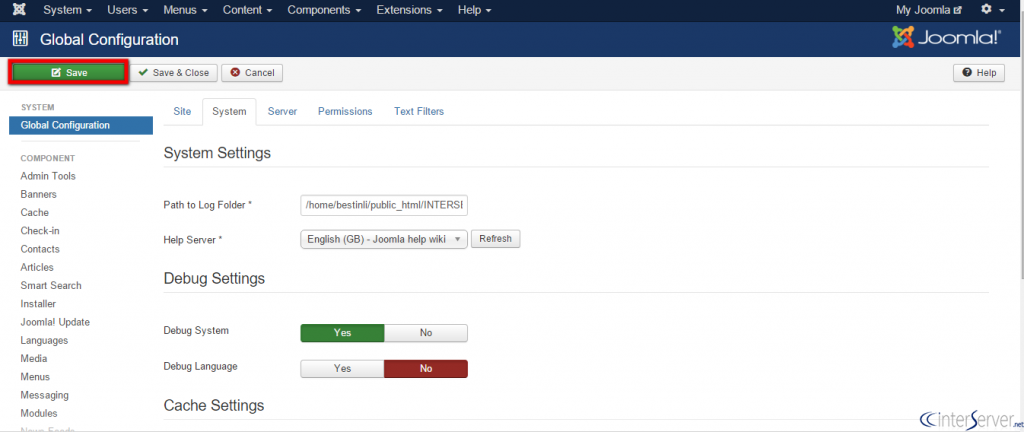Image resolution: width=1024 pixels, height=432 pixels.
Task: Open Installer component settings
Action: coord(38,304)
